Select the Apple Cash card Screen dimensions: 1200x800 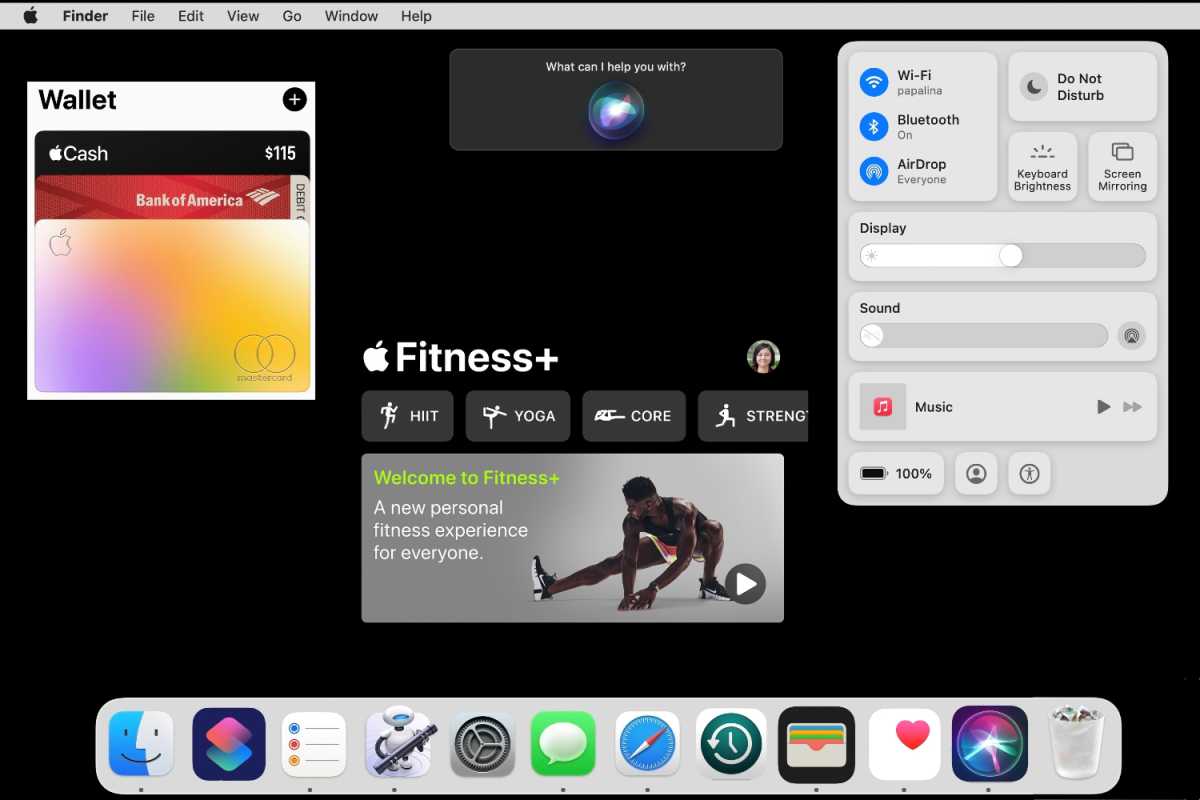click(x=172, y=153)
